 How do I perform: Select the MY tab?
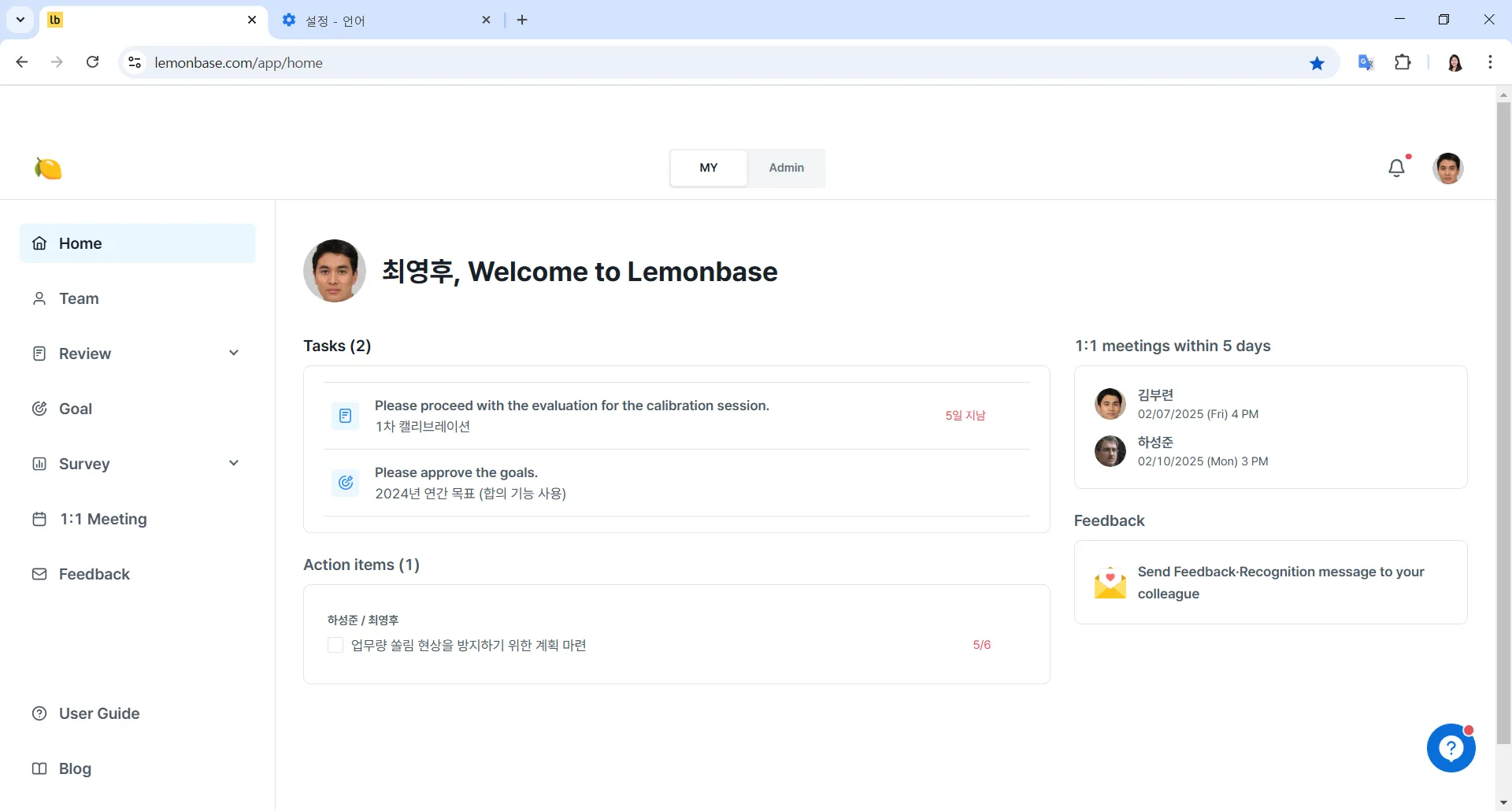coord(709,168)
